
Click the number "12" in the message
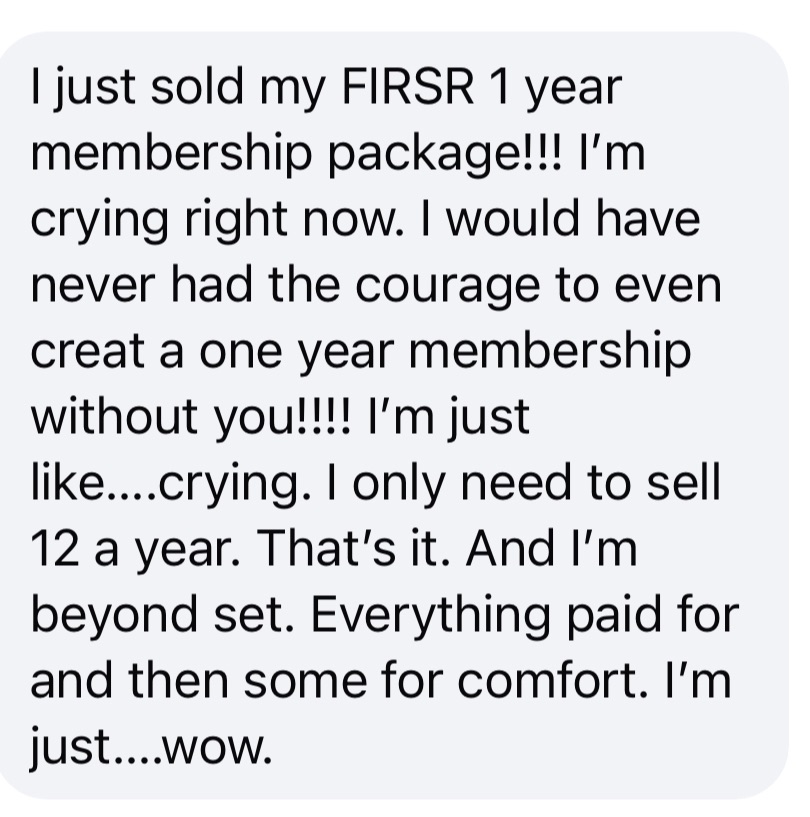click(55, 549)
